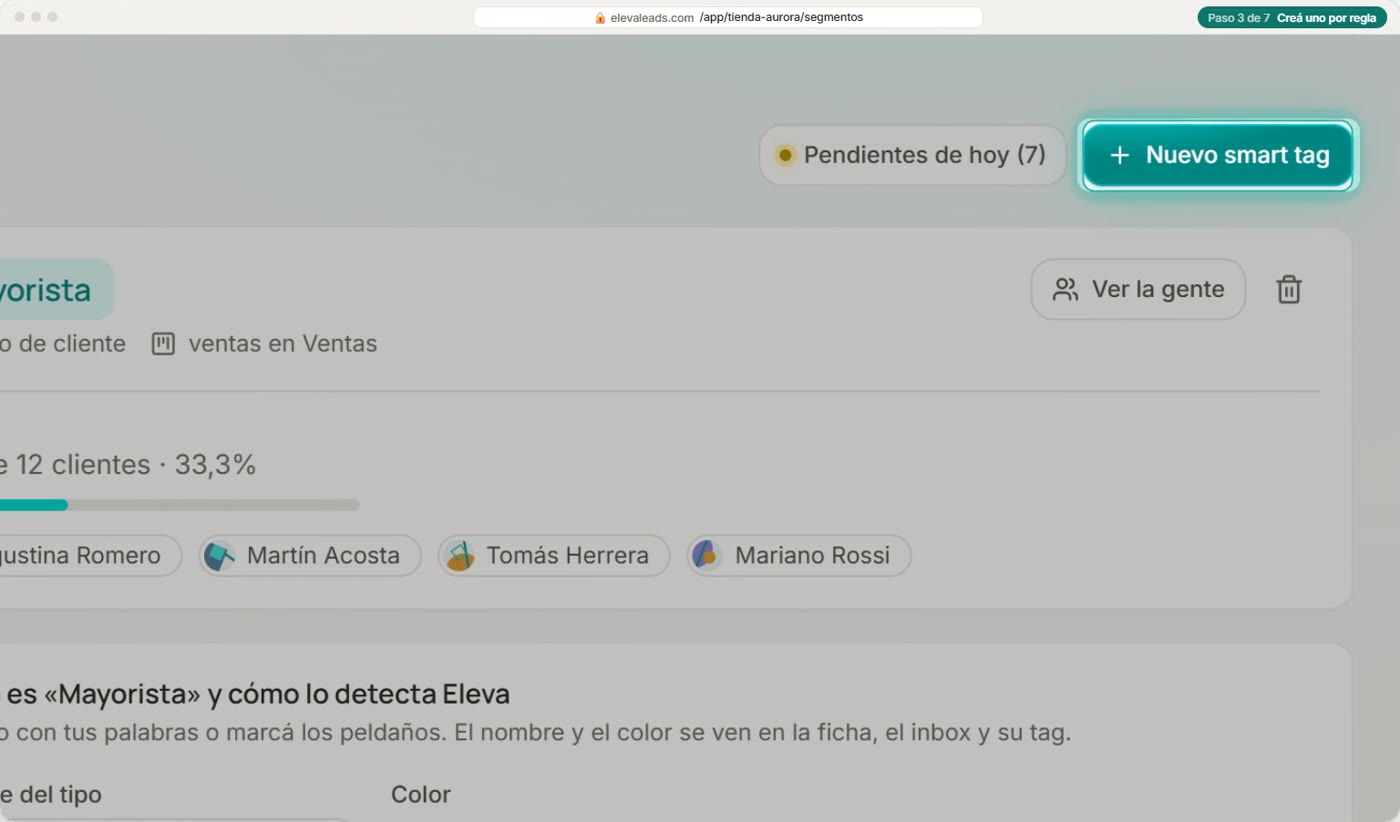Click the board icon beside ventas en Ventas
1400x822 pixels.
[163, 344]
